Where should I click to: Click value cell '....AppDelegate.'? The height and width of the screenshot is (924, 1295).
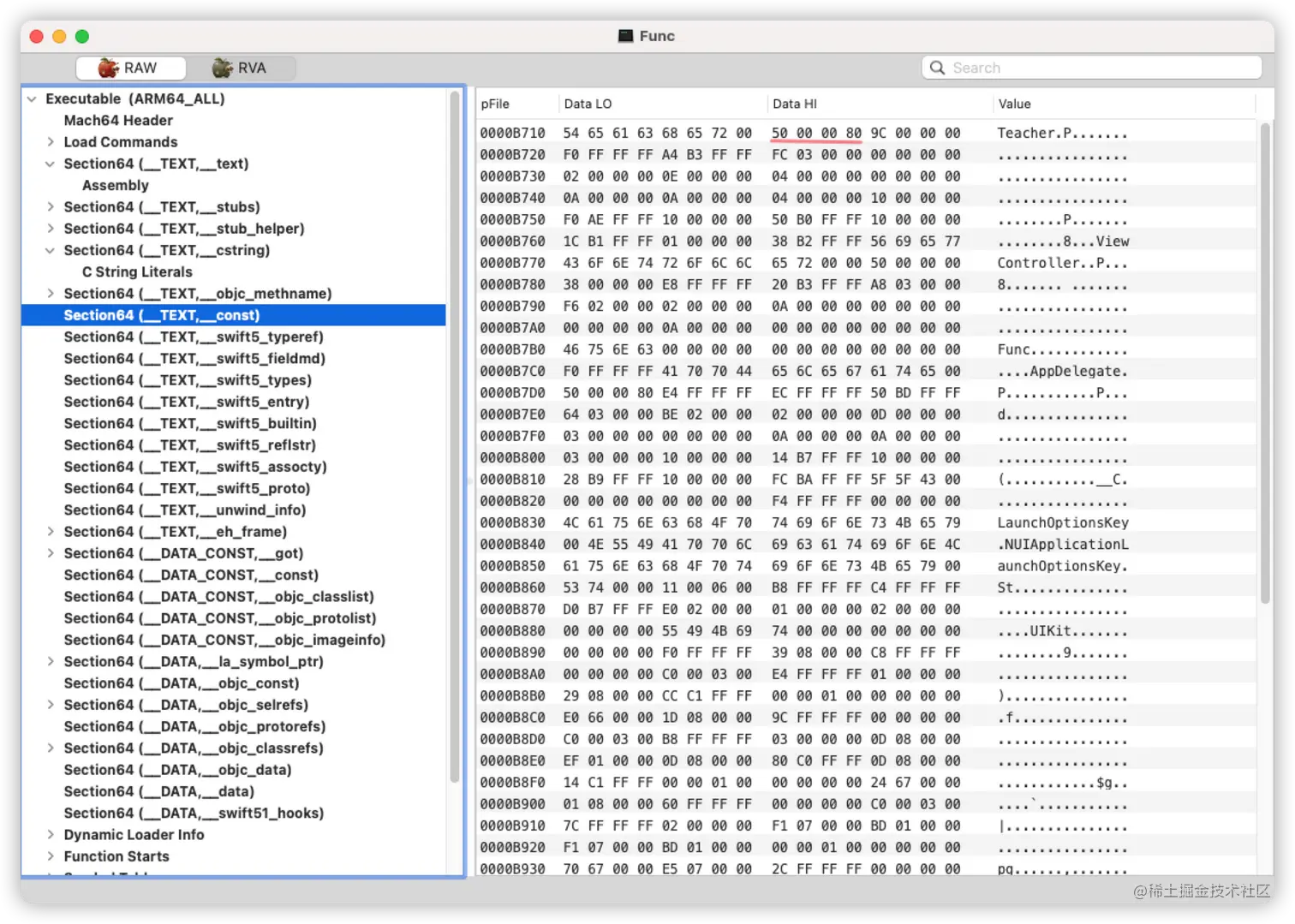1062,371
